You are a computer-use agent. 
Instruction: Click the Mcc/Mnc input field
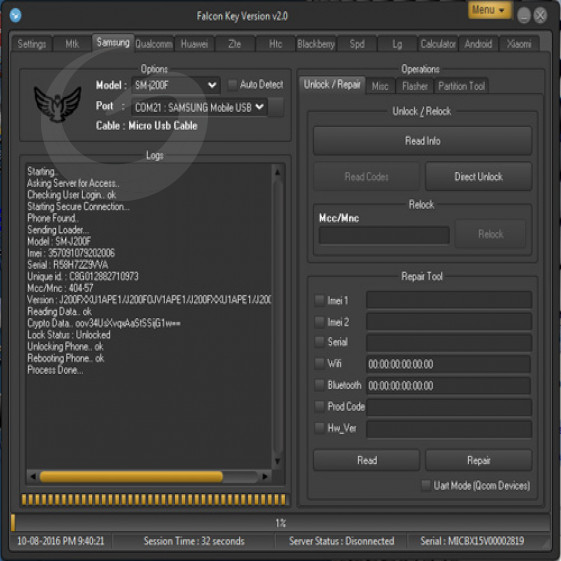384,235
